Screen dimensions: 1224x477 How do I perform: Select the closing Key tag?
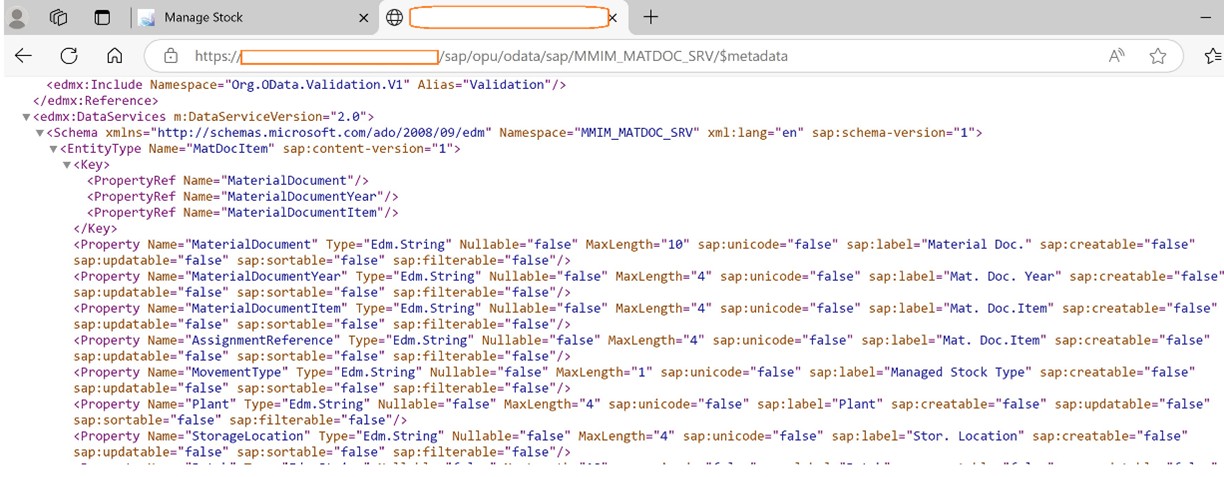[96, 229]
